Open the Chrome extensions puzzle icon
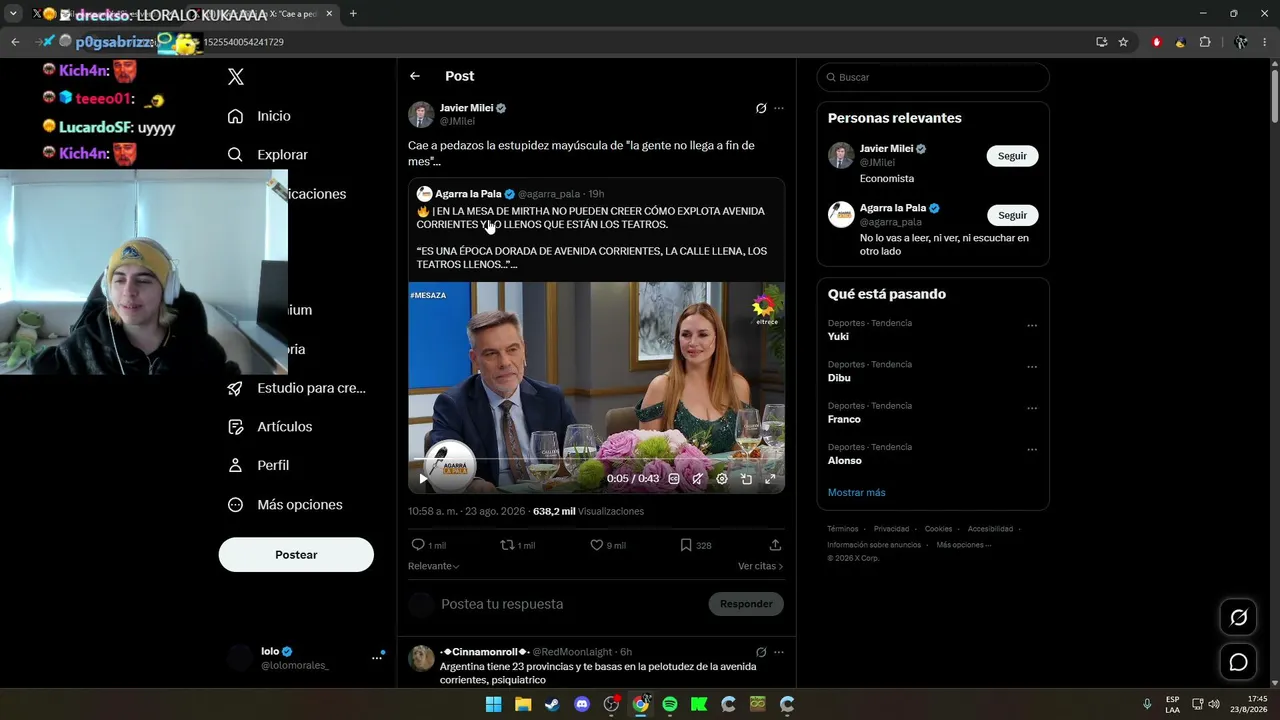Image resolution: width=1280 pixels, height=720 pixels. click(x=1204, y=42)
